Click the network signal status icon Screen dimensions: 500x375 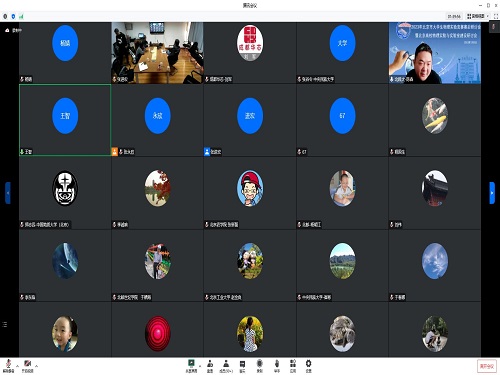point(21,16)
